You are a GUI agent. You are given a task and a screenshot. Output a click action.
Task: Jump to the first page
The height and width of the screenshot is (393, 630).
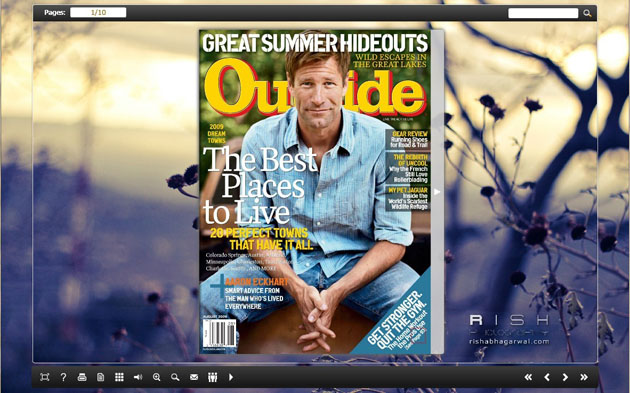click(528, 377)
